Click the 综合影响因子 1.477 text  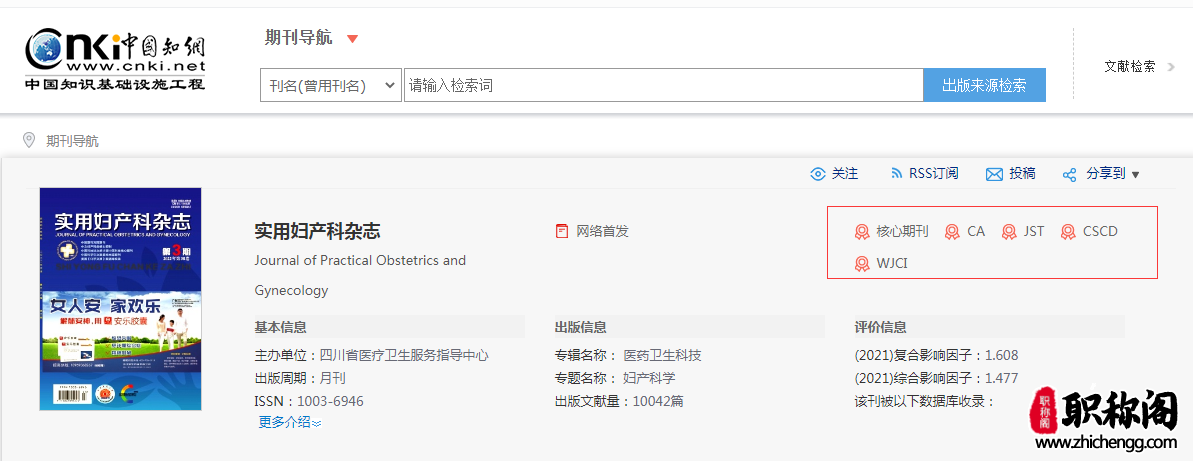tap(937, 378)
